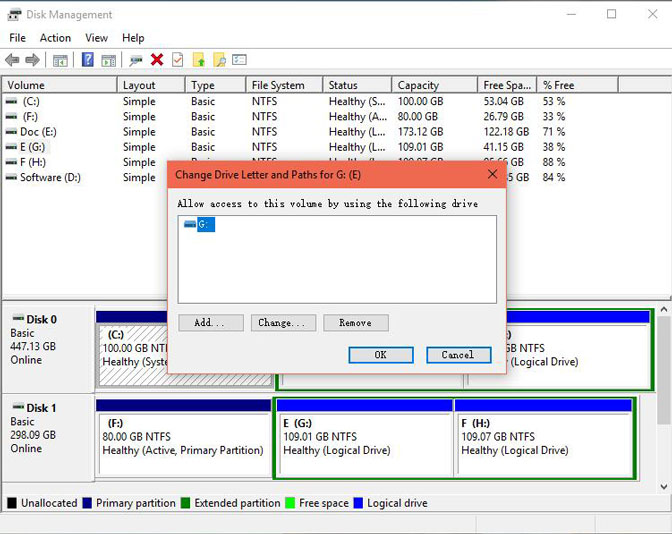Click the scroll down arrow in disk pane

[x=663, y=486]
